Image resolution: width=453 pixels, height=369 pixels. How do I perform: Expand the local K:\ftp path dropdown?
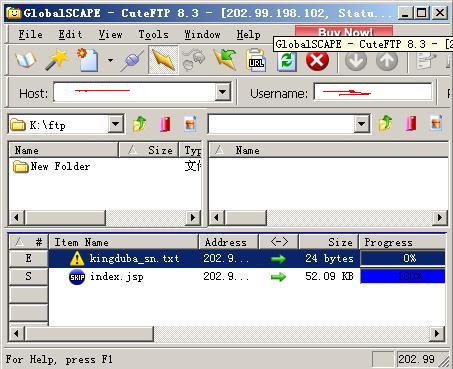click(116, 124)
